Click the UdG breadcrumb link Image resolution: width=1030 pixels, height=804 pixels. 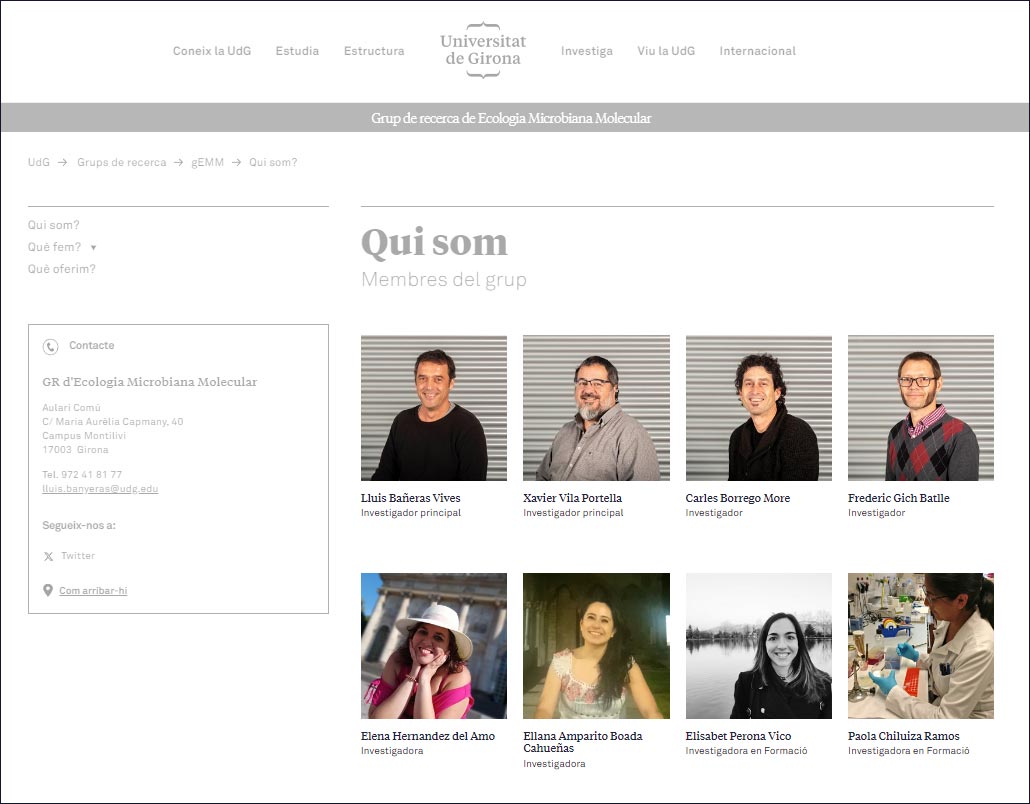click(x=38, y=162)
